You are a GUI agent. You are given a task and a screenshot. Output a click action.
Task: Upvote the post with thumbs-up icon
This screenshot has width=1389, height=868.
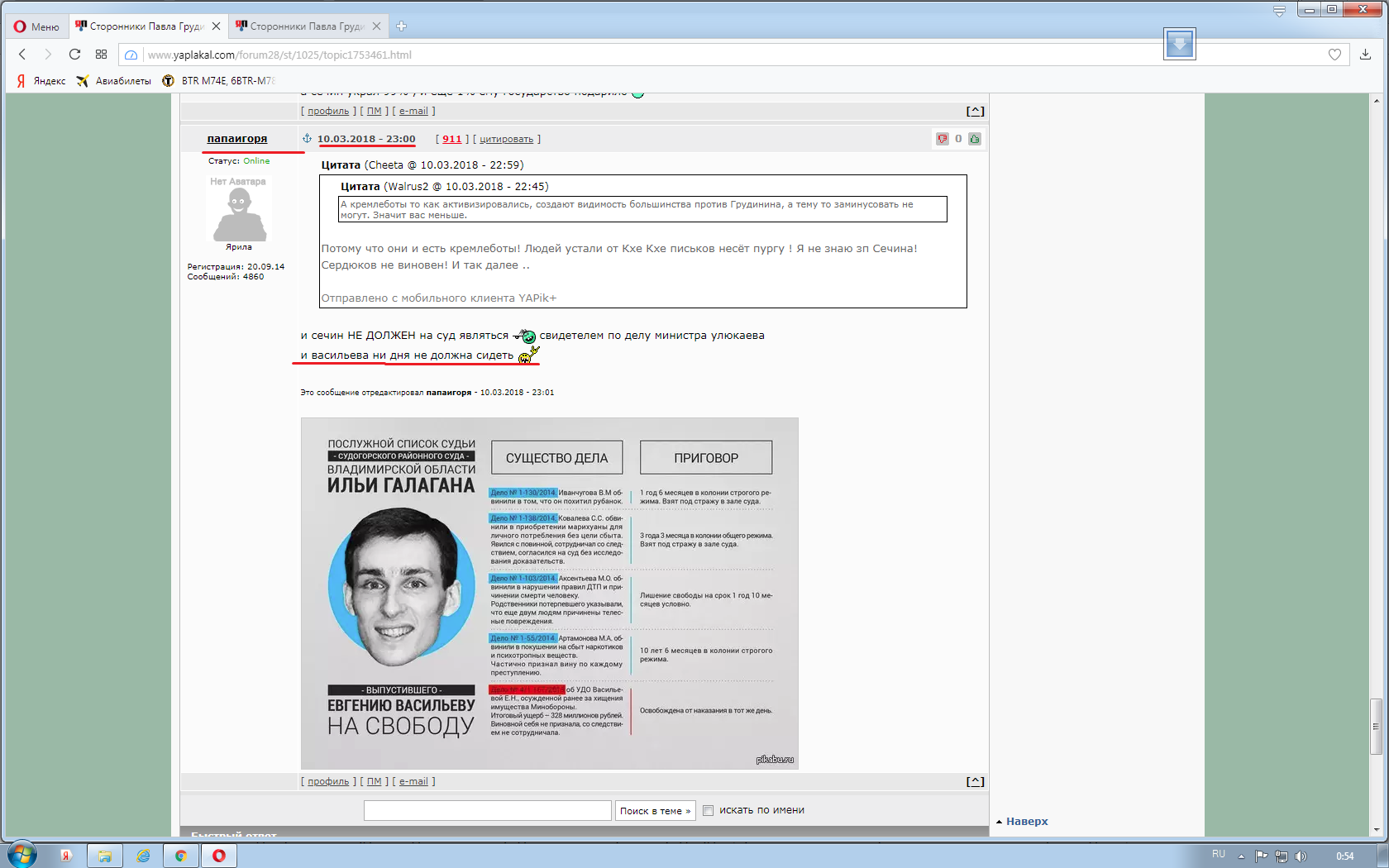tap(975, 139)
